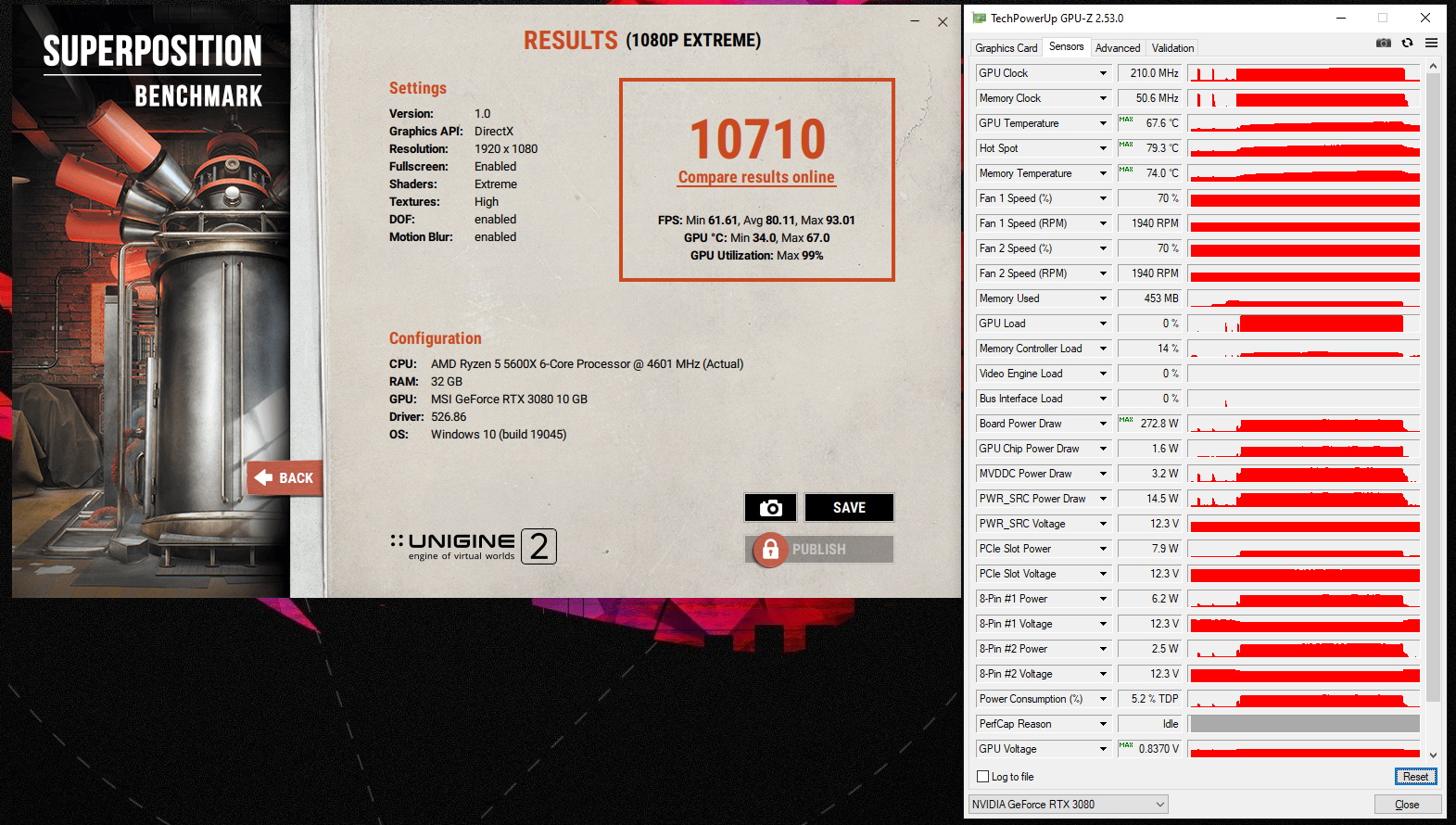Image resolution: width=1456 pixels, height=825 pixels.
Task: Click the PUBLISH button
Action: [x=819, y=550]
